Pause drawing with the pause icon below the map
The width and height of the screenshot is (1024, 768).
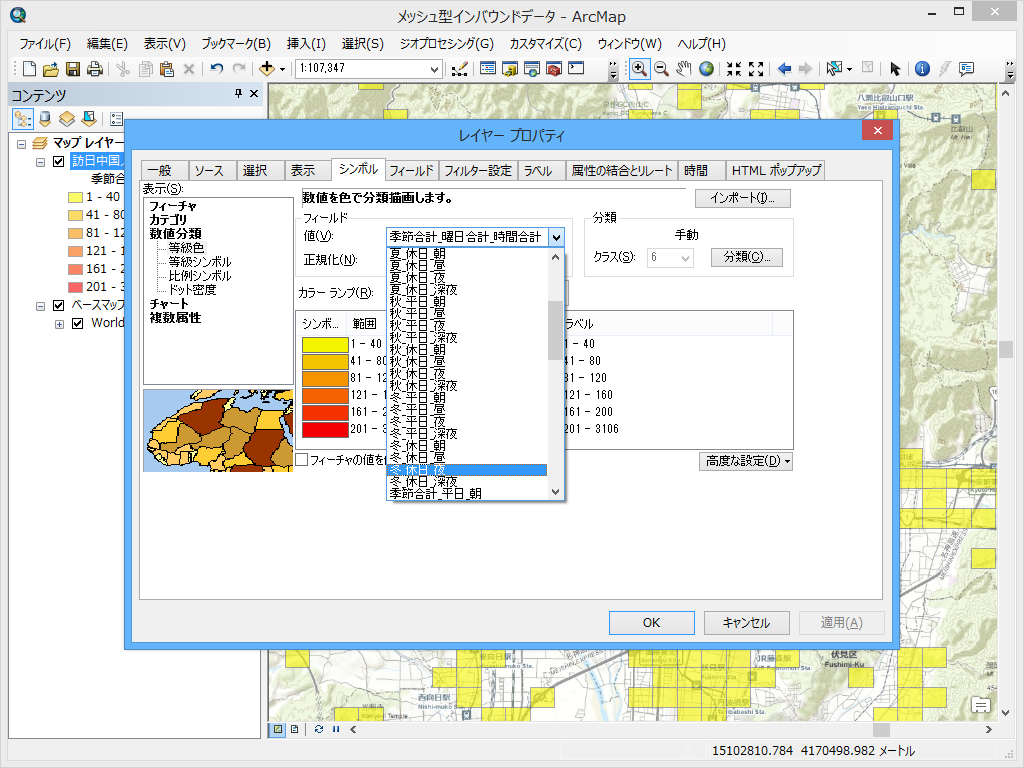tap(336, 729)
